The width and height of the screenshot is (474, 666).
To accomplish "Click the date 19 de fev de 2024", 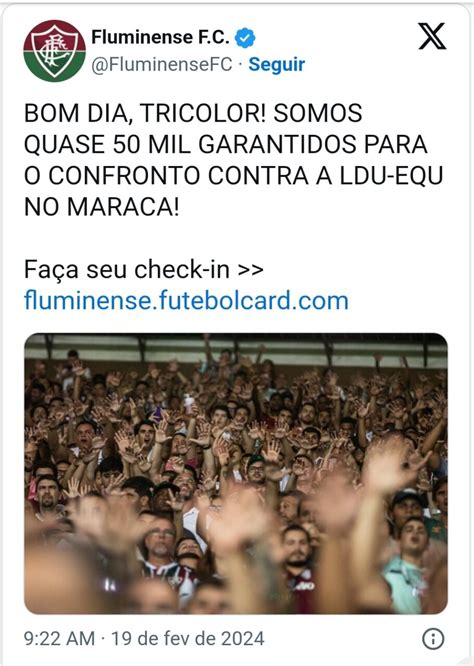I will [188, 638].
